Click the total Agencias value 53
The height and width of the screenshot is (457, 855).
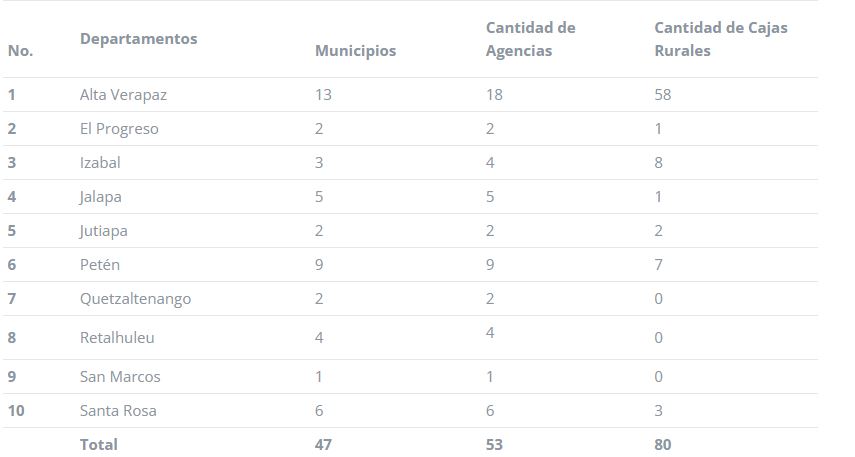494,444
